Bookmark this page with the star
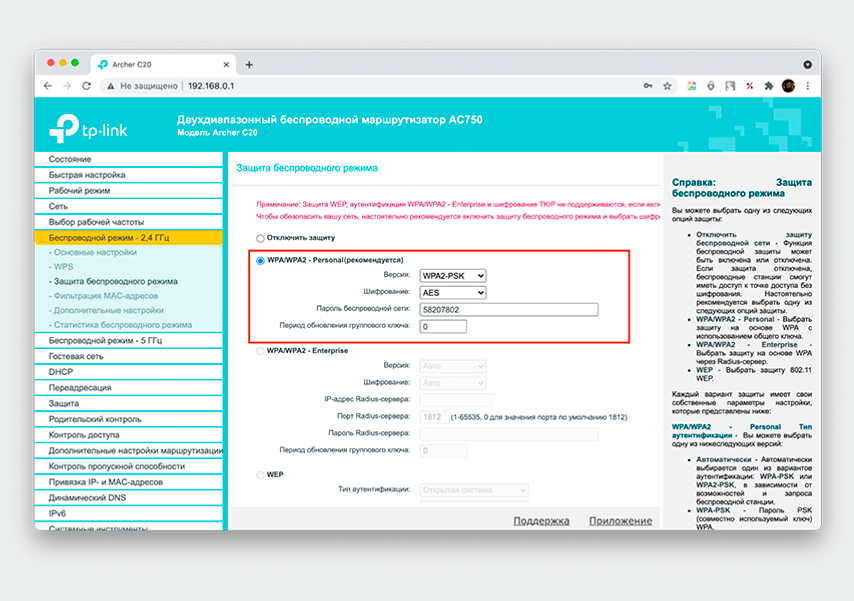The width and height of the screenshot is (854, 601). click(667, 86)
